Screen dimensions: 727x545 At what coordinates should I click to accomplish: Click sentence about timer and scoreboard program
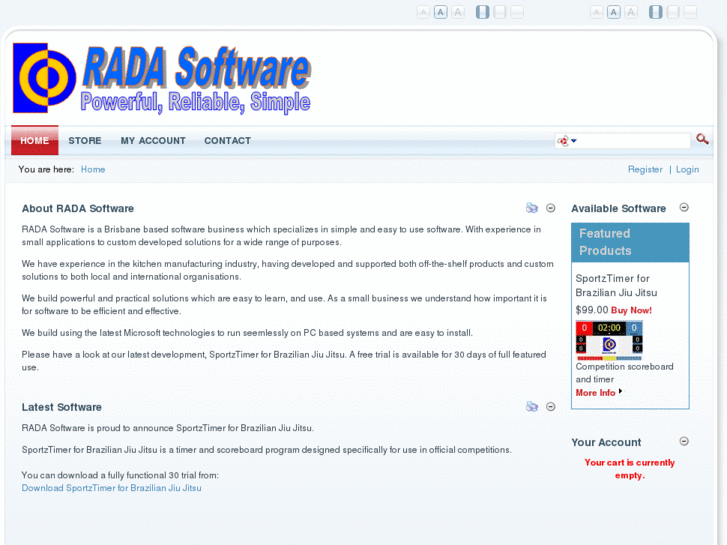pyautogui.click(x=267, y=449)
